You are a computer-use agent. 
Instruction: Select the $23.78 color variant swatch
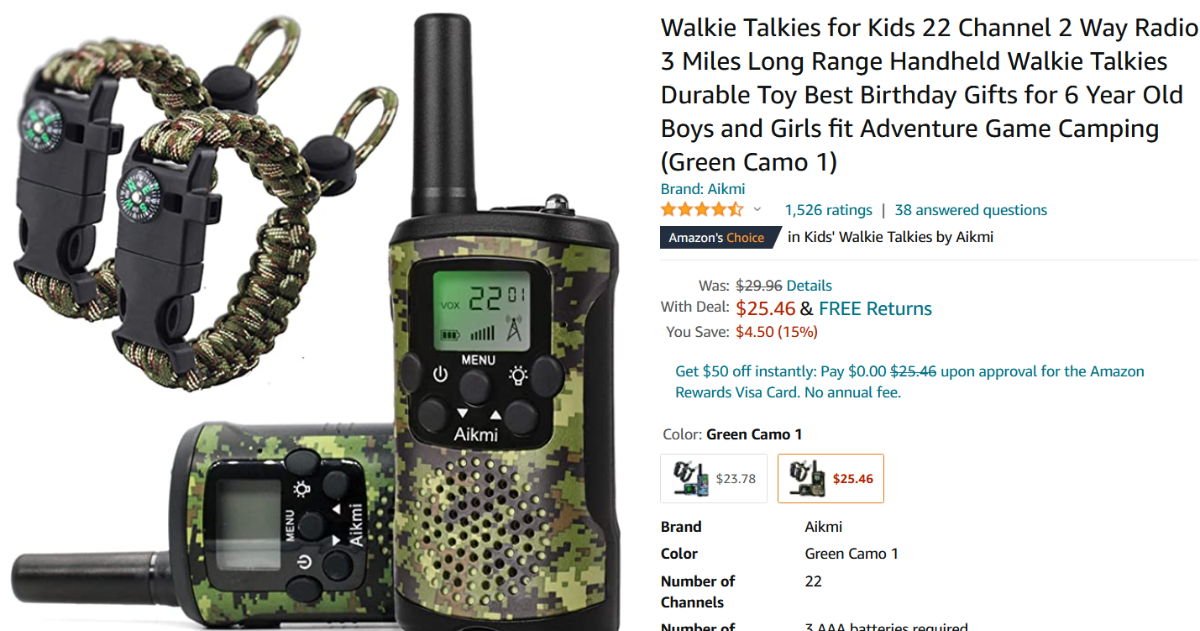click(714, 478)
